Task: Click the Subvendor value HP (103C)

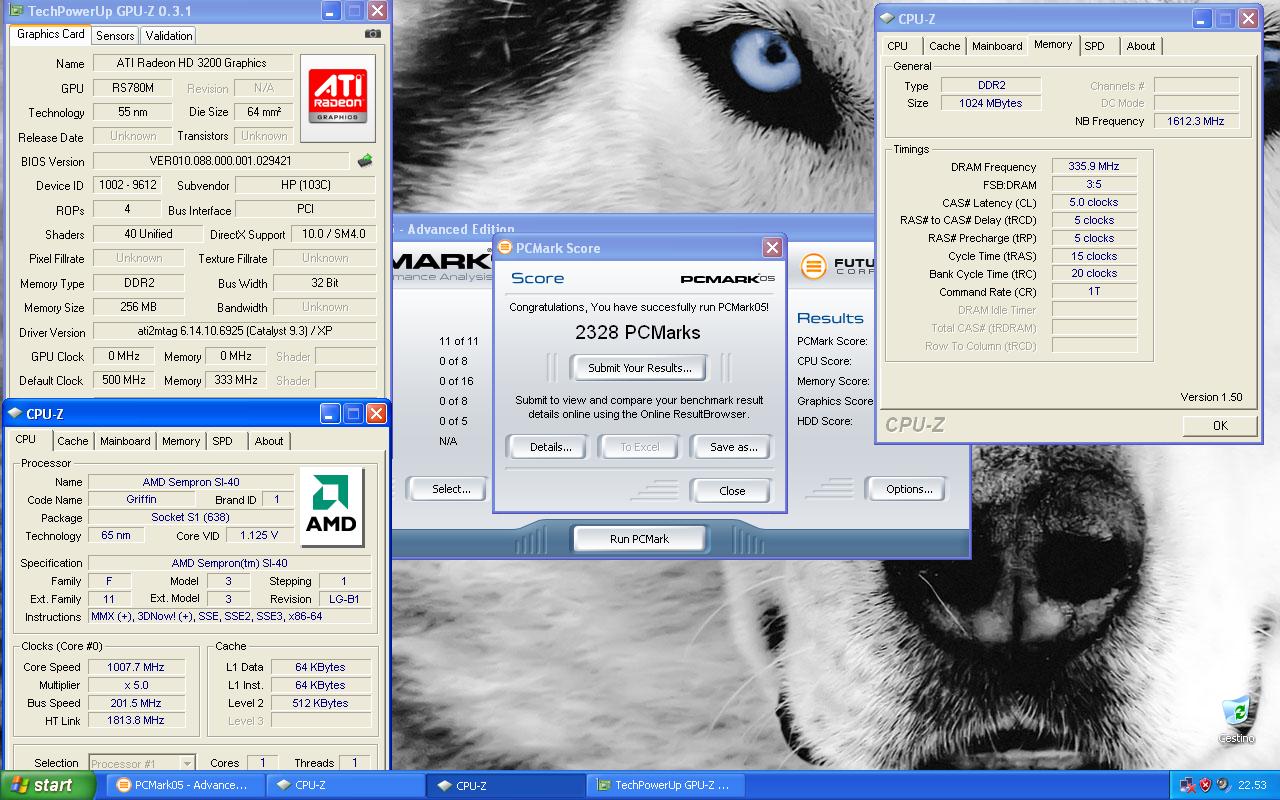Action: (x=305, y=185)
